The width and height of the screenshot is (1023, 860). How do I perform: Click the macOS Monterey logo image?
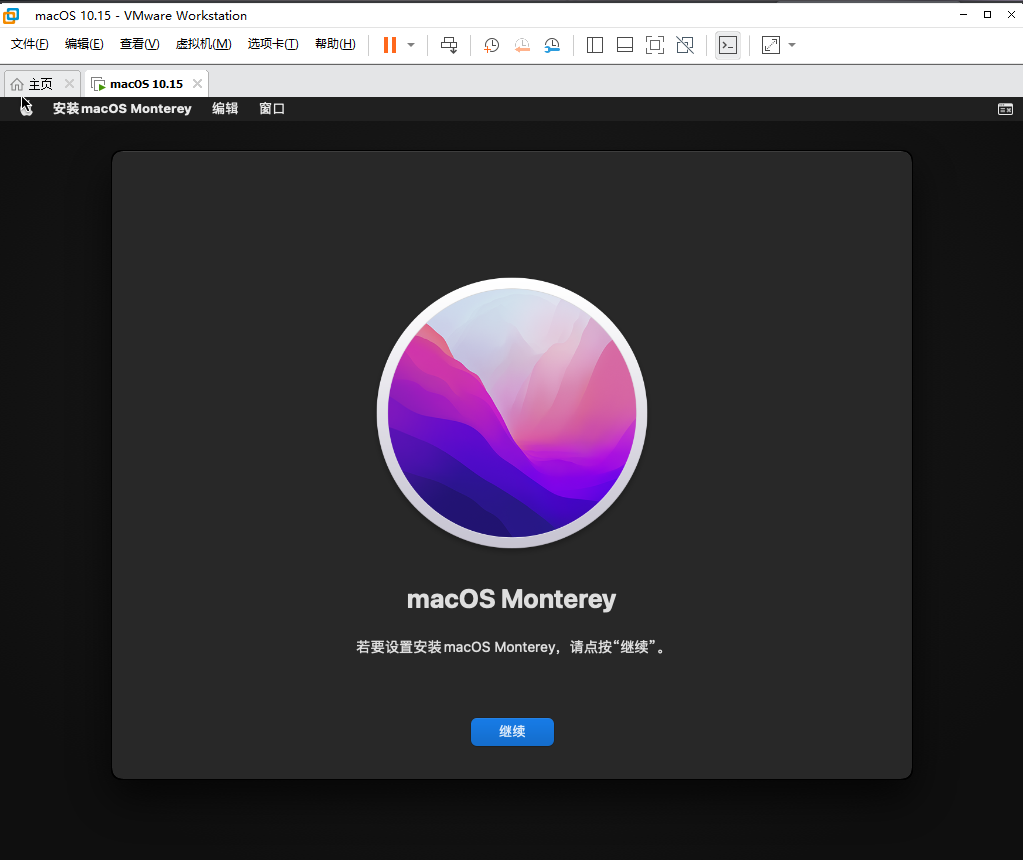coord(512,413)
